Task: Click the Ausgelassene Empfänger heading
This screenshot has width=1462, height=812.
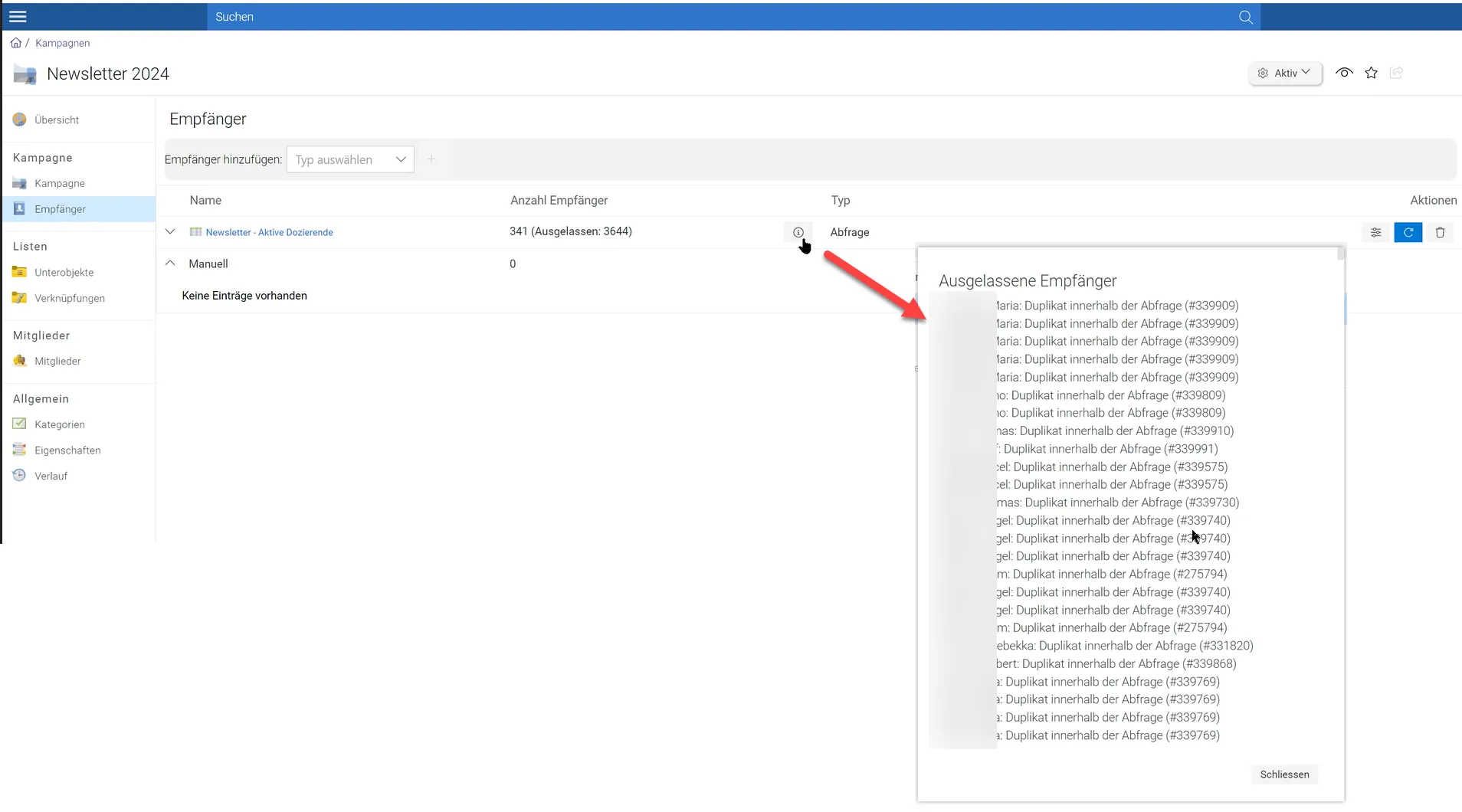Action: 1028,281
